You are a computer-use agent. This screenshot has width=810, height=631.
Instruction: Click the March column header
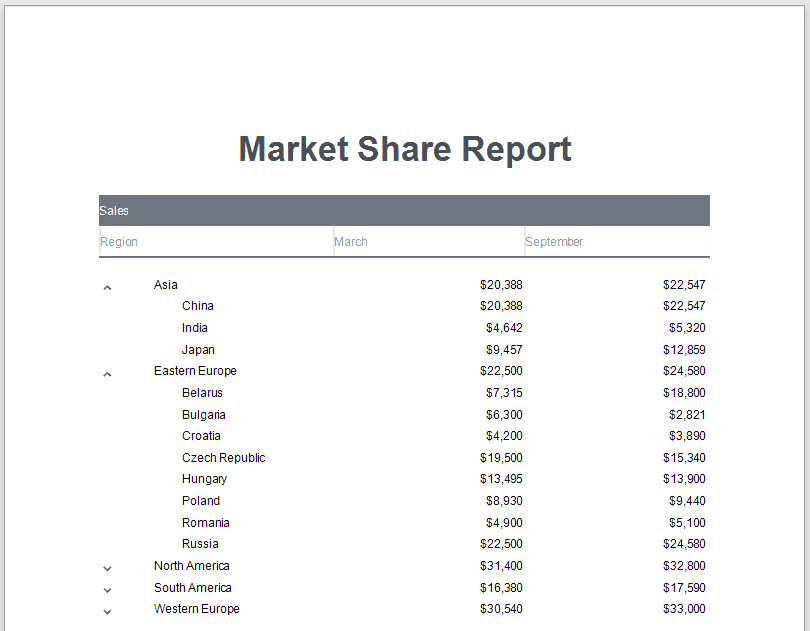tap(351, 242)
